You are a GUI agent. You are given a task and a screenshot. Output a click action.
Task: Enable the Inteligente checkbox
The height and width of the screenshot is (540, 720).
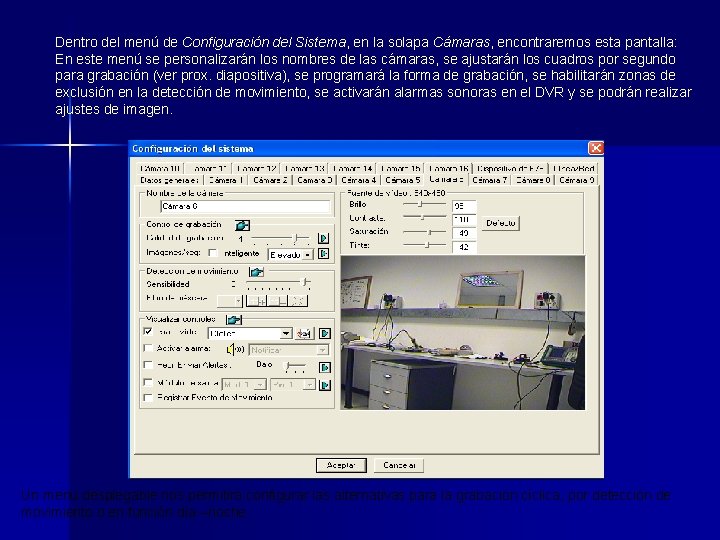point(213,253)
